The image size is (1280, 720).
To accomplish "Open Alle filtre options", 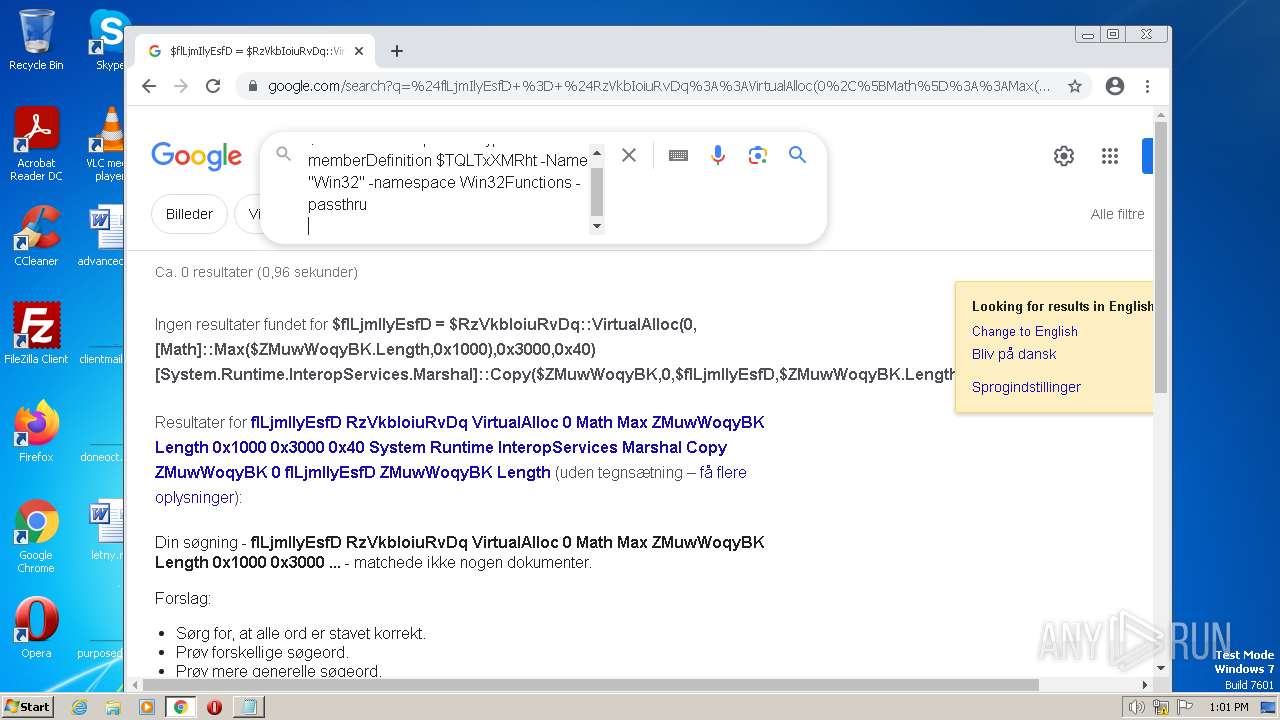I will (1117, 214).
